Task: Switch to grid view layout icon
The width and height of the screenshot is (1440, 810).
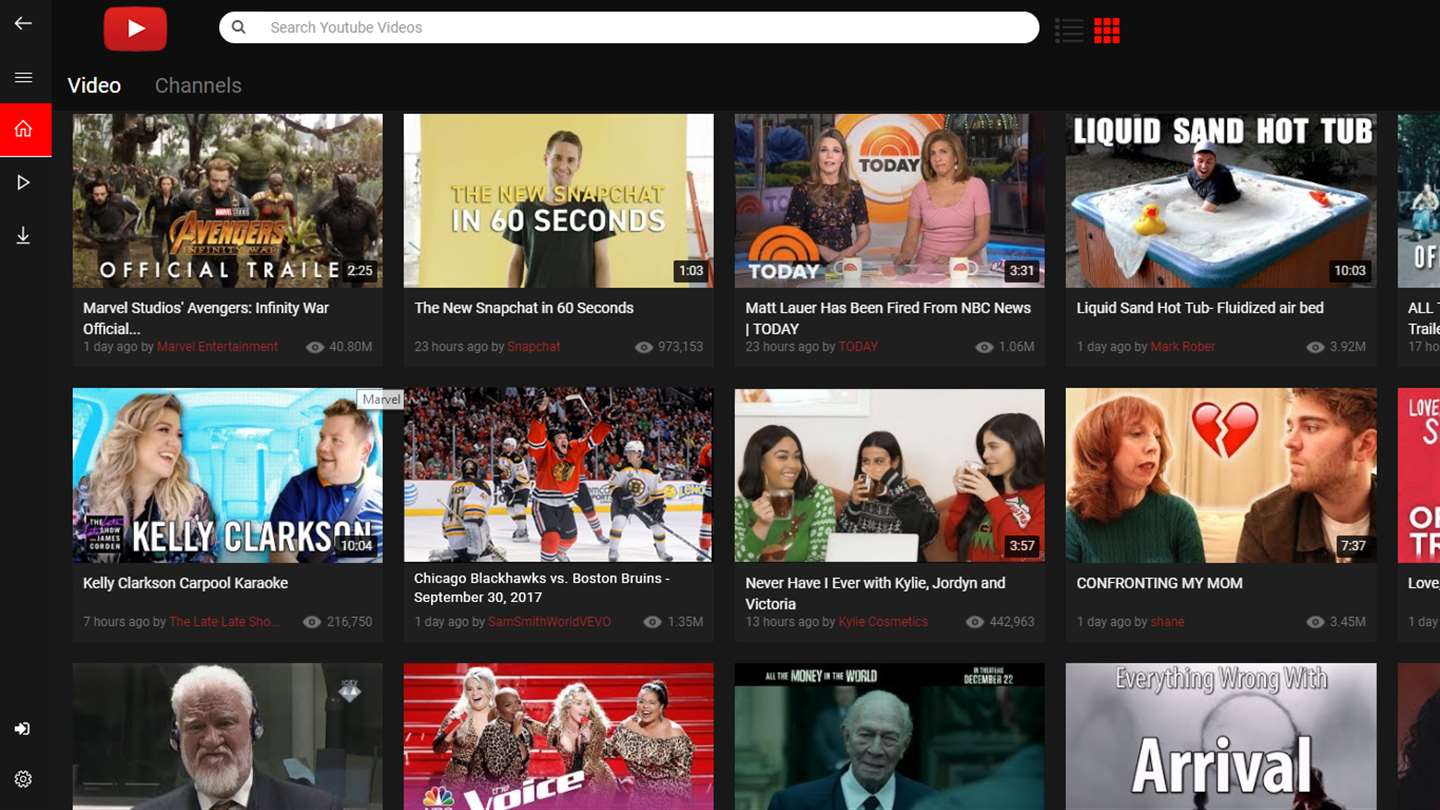Action: coord(1107,31)
